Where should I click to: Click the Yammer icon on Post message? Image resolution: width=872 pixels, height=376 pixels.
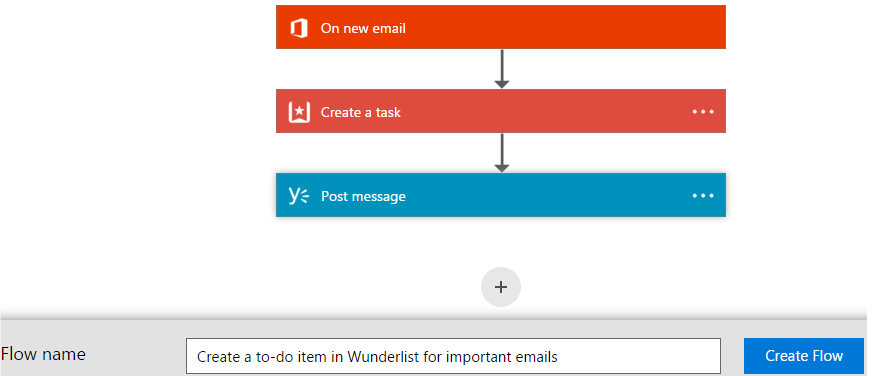pos(299,196)
